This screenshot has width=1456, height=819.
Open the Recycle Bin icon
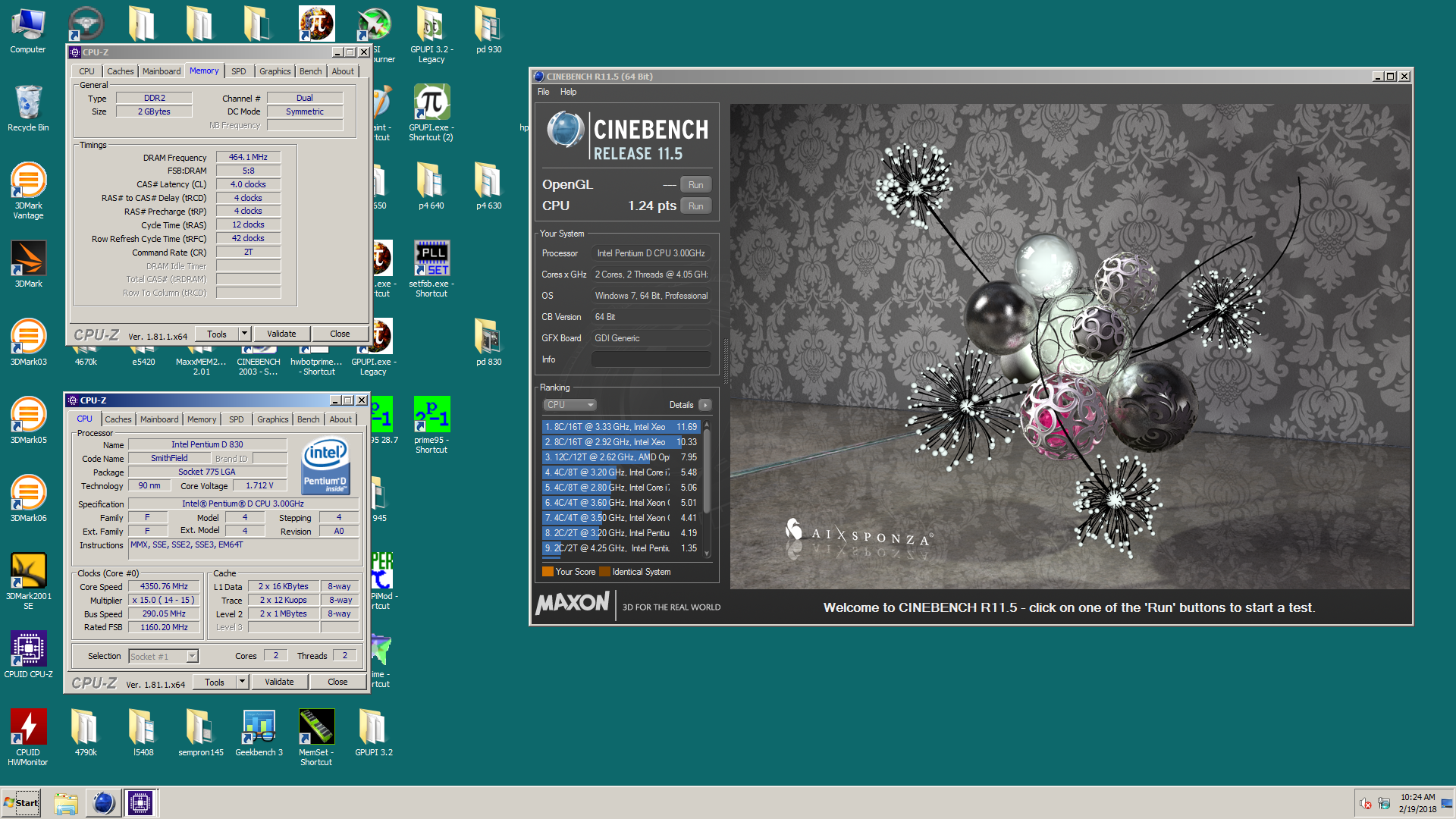pyautogui.click(x=28, y=108)
